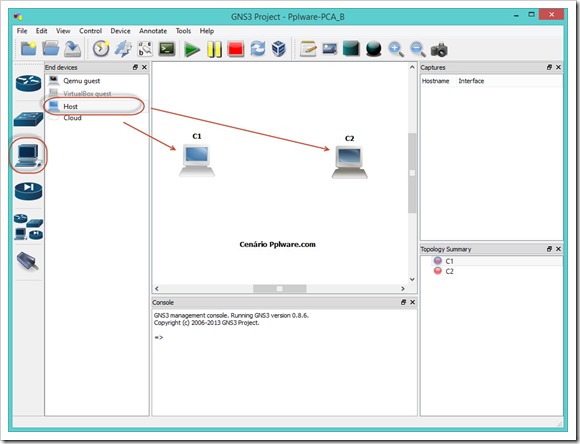Click the New blank project icon
The height and width of the screenshot is (444, 580).
click(x=28, y=49)
